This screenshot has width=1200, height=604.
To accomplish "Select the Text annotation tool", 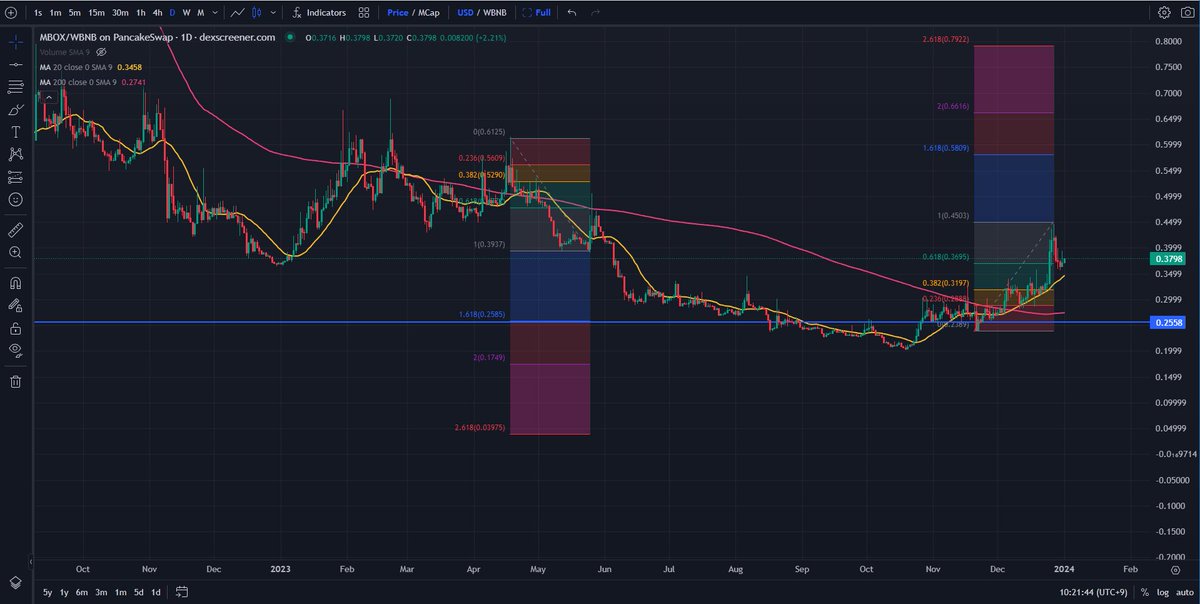I will pos(15,132).
